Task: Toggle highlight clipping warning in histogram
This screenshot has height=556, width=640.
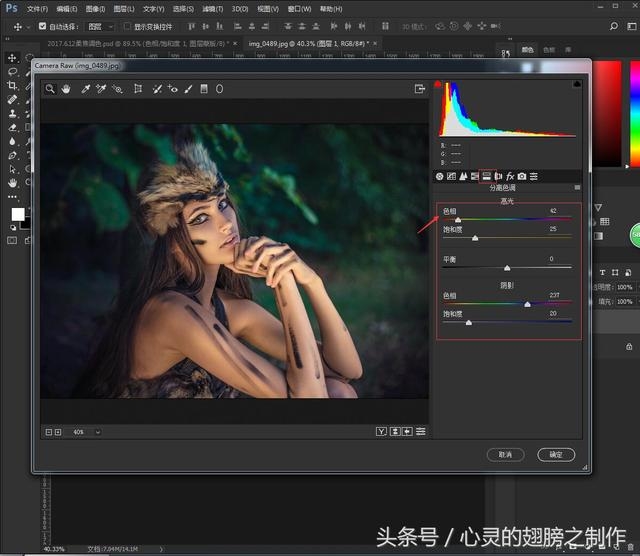Action: tap(577, 84)
